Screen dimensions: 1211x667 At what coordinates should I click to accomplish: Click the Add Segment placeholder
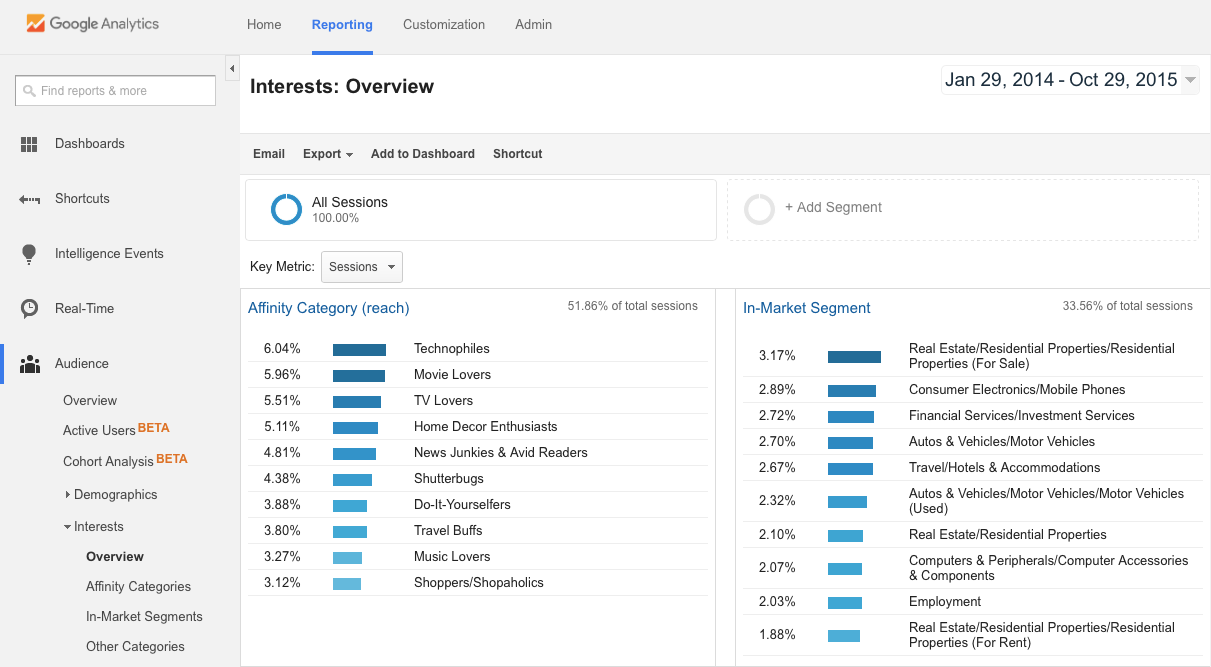(832, 208)
